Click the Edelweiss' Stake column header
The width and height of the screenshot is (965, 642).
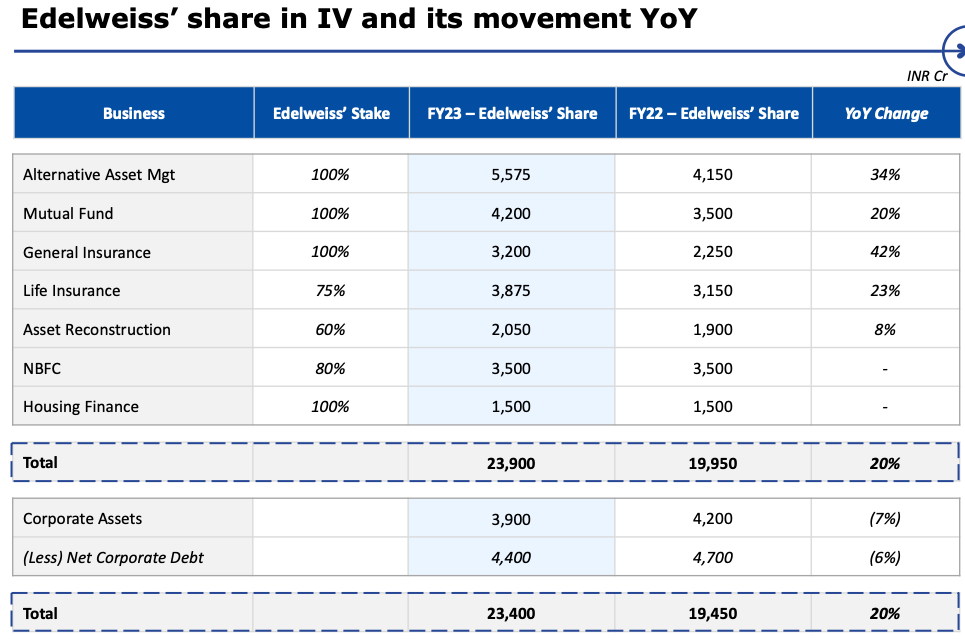click(331, 113)
